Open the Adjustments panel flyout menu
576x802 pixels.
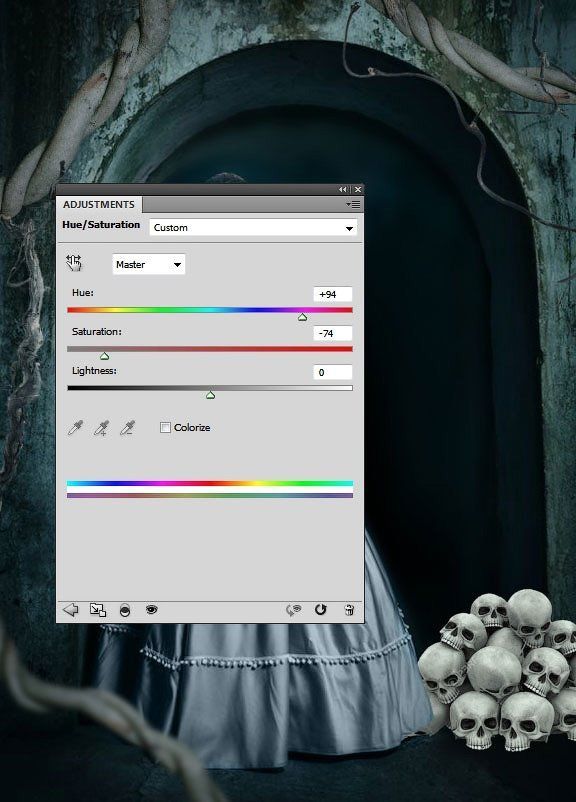point(353,205)
